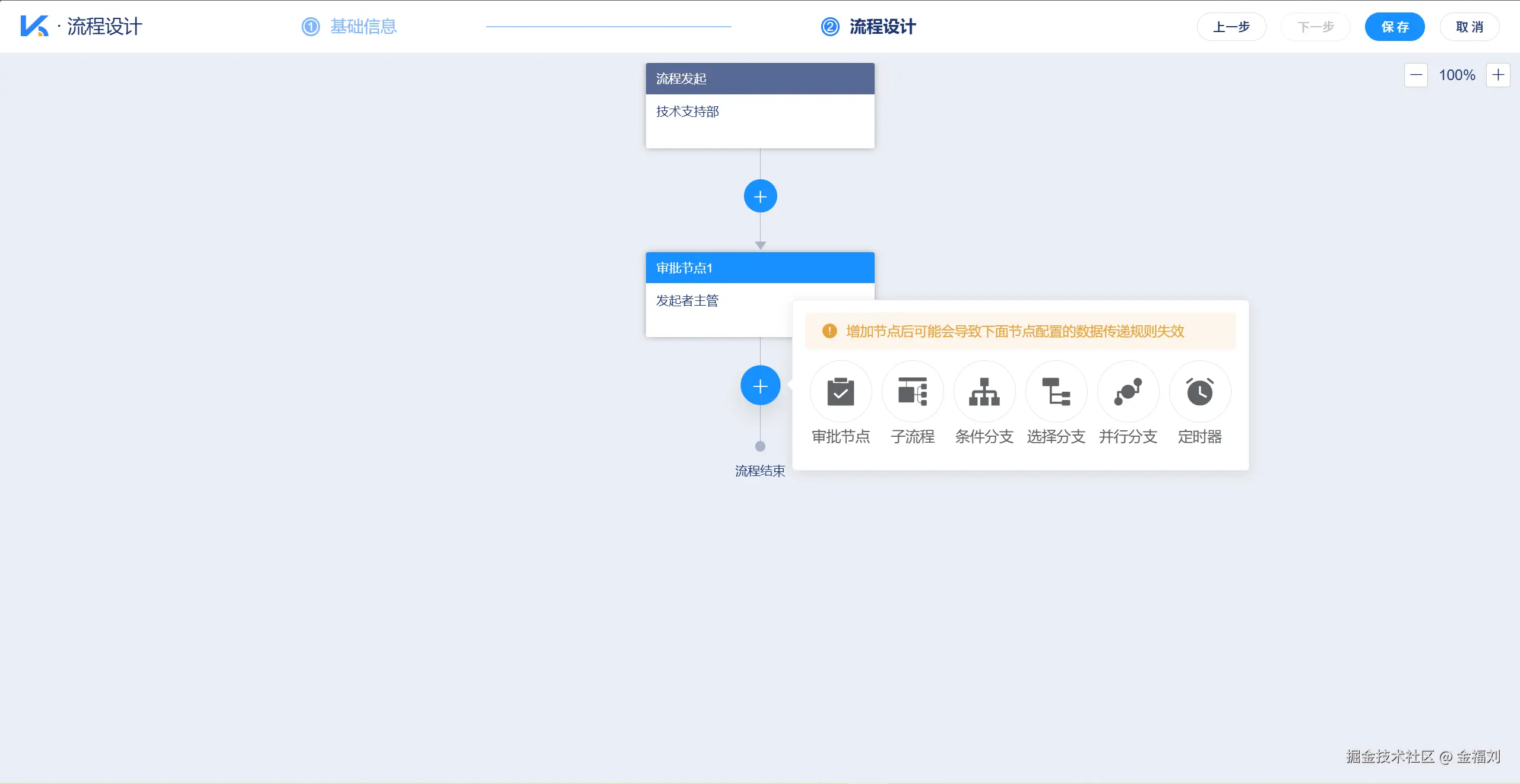Screen dimensions: 1520x784
Task: Click the 保存 save button
Action: [1395, 27]
